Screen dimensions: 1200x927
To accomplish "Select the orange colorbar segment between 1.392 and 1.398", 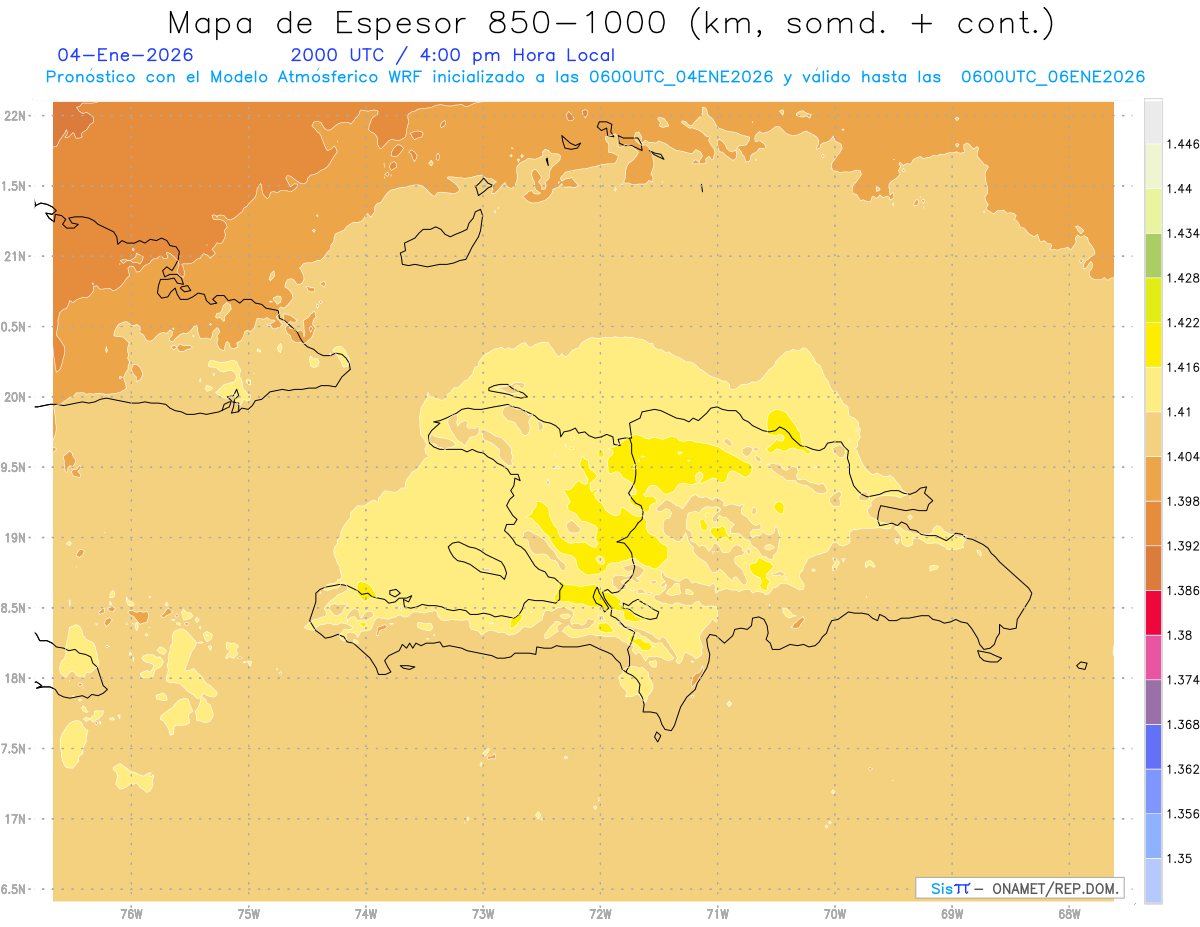I will [1153, 523].
